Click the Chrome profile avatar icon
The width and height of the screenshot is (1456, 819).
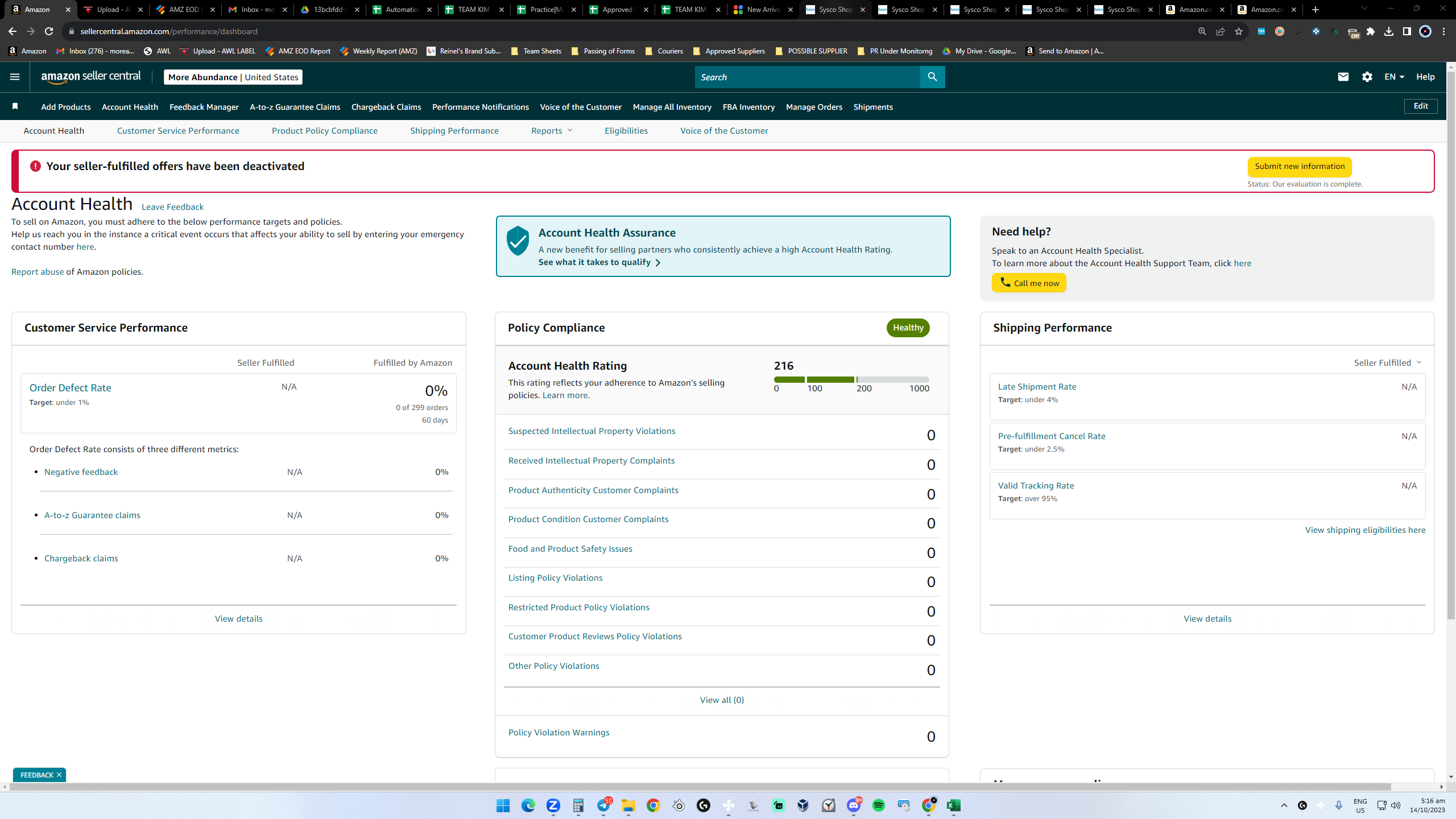point(1425,31)
